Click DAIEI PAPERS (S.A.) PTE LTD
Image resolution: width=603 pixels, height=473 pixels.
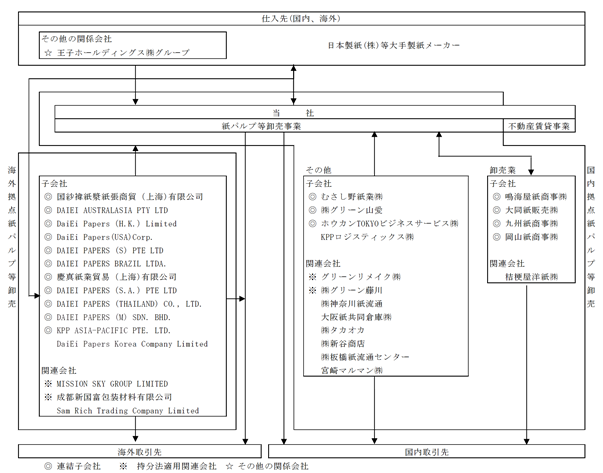point(117,290)
